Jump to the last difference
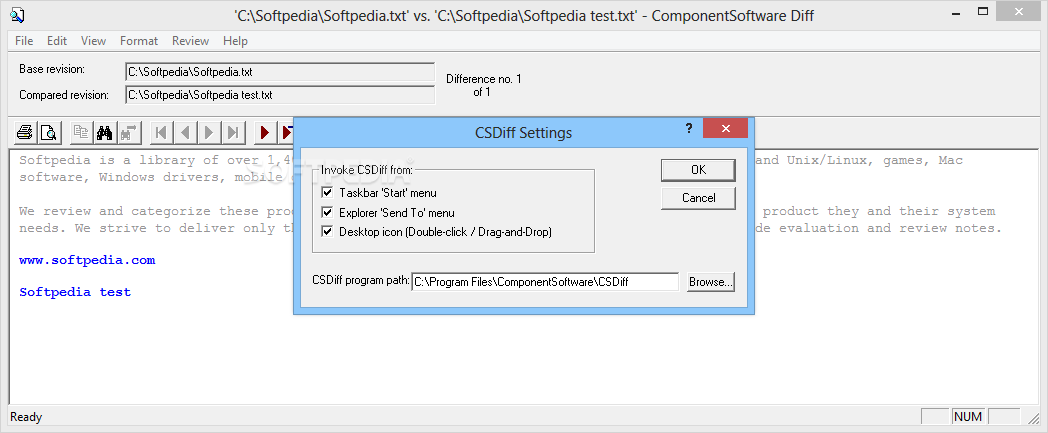The width and height of the screenshot is (1048, 433). click(x=233, y=132)
